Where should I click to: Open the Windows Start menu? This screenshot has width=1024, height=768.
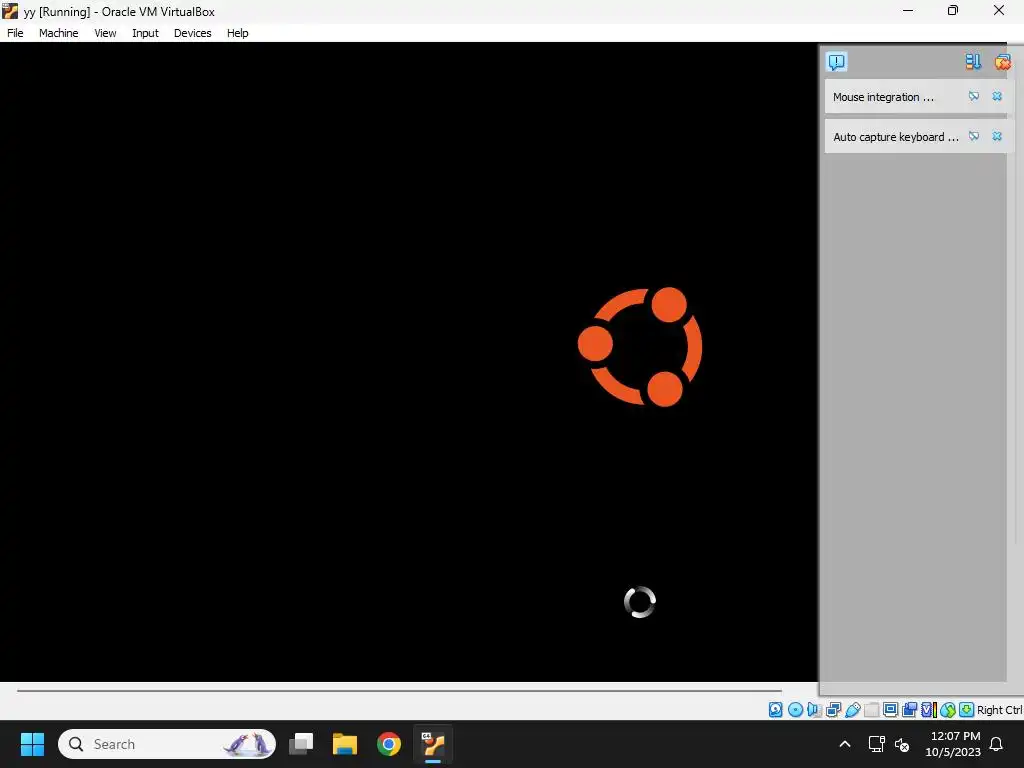(x=32, y=744)
